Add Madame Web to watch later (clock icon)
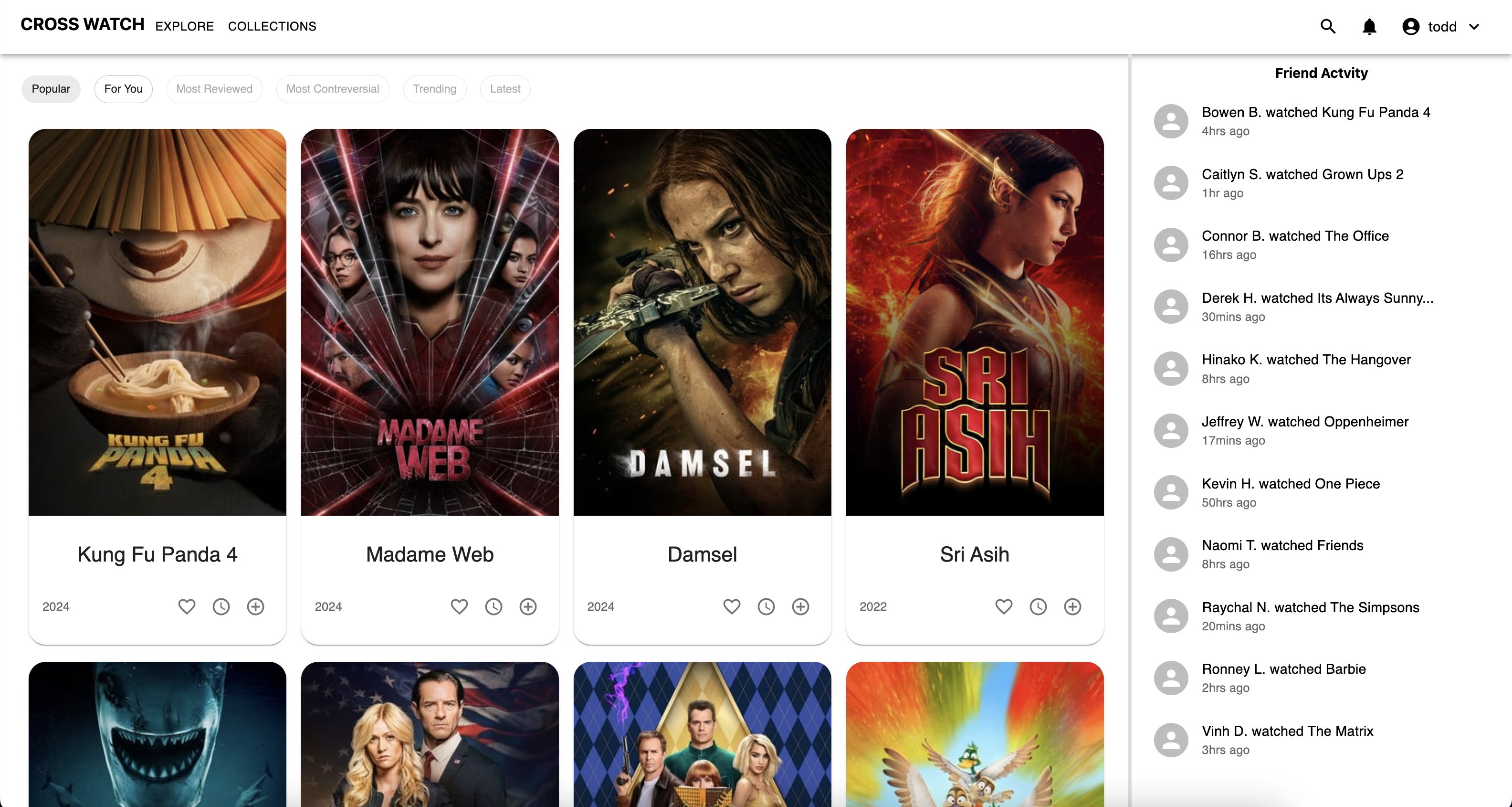This screenshot has width=1512, height=807. (x=493, y=606)
